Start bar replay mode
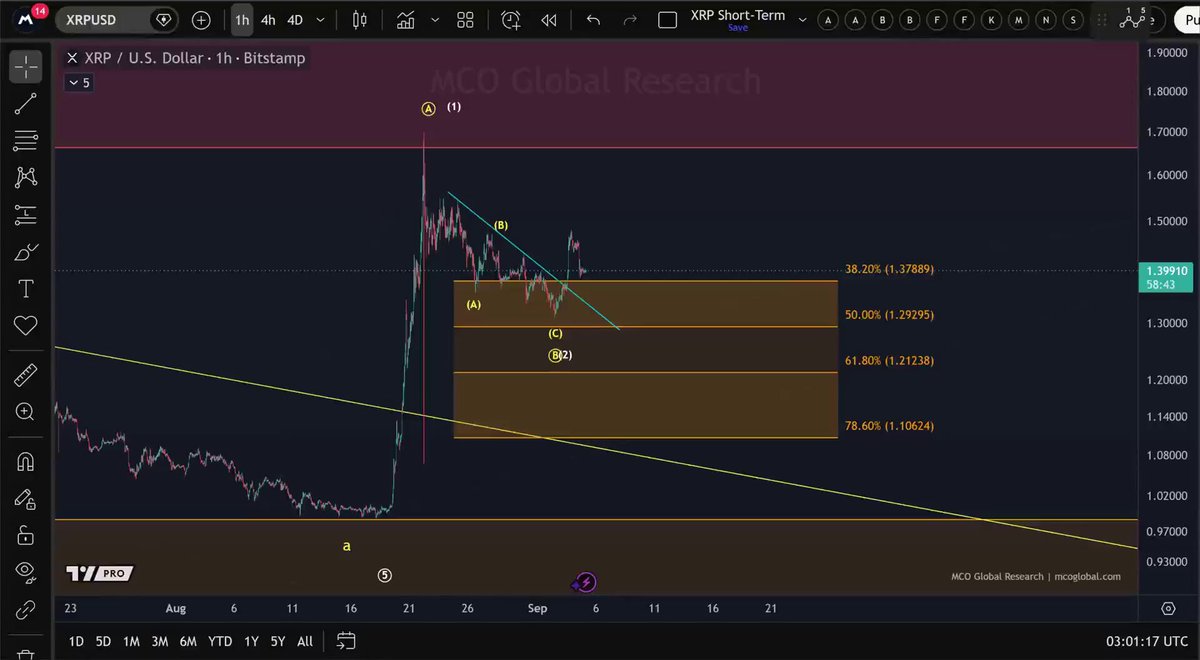1200x660 pixels. pyautogui.click(x=549, y=20)
